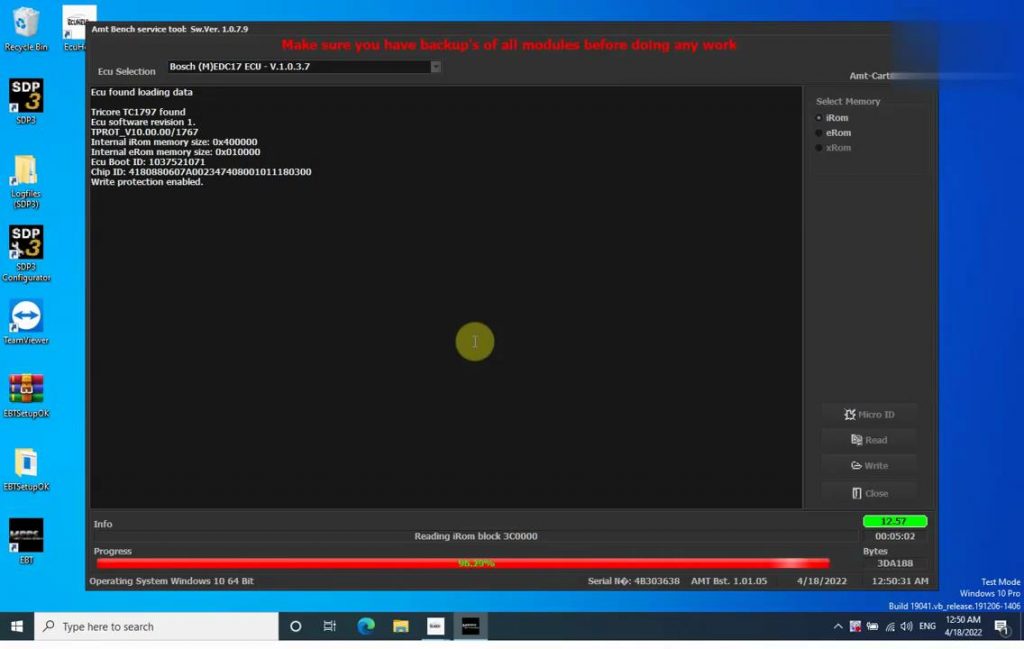Screen dimensions: 1024x649
Task: Click the Amt-Cartech label at top right
Action: tap(870, 75)
